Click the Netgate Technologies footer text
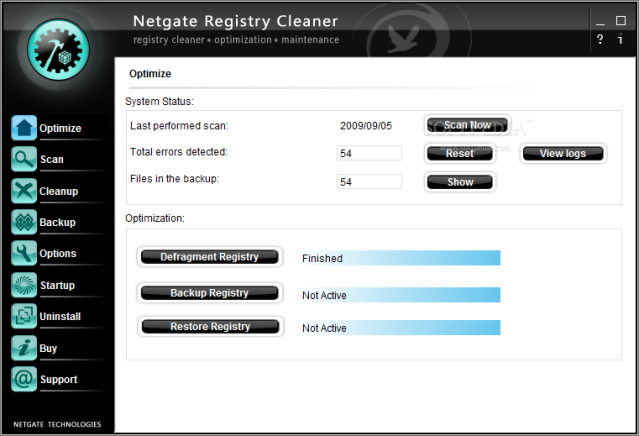Viewport: 639px width, 436px height. [57, 424]
